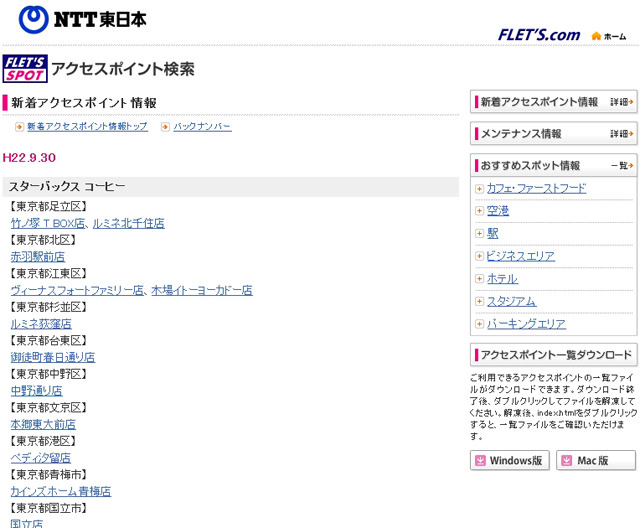Image resolution: width=640 pixels, height=528 pixels.
Task: Click the 【東京都文京区】 label
Action: (x=49, y=407)
